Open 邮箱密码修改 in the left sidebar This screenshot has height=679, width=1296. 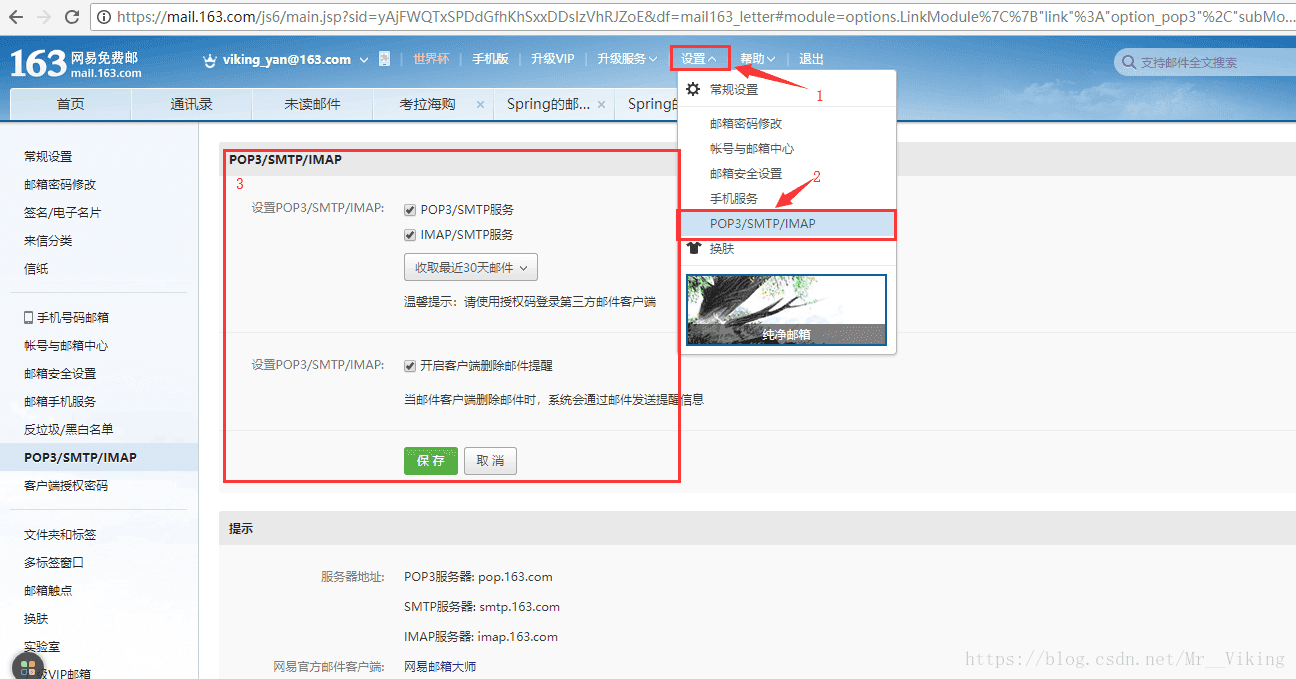tap(60, 185)
